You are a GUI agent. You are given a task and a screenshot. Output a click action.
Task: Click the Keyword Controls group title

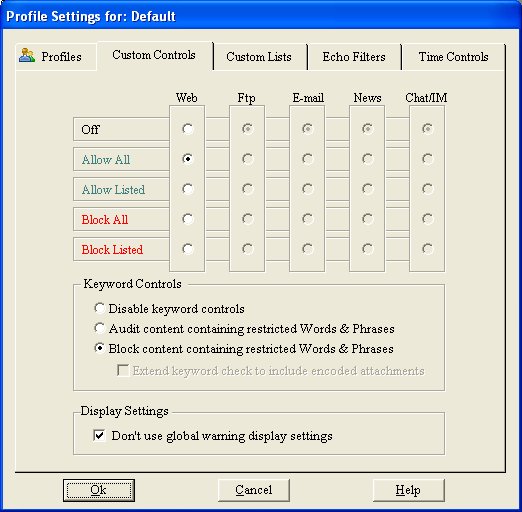[x=132, y=284]
